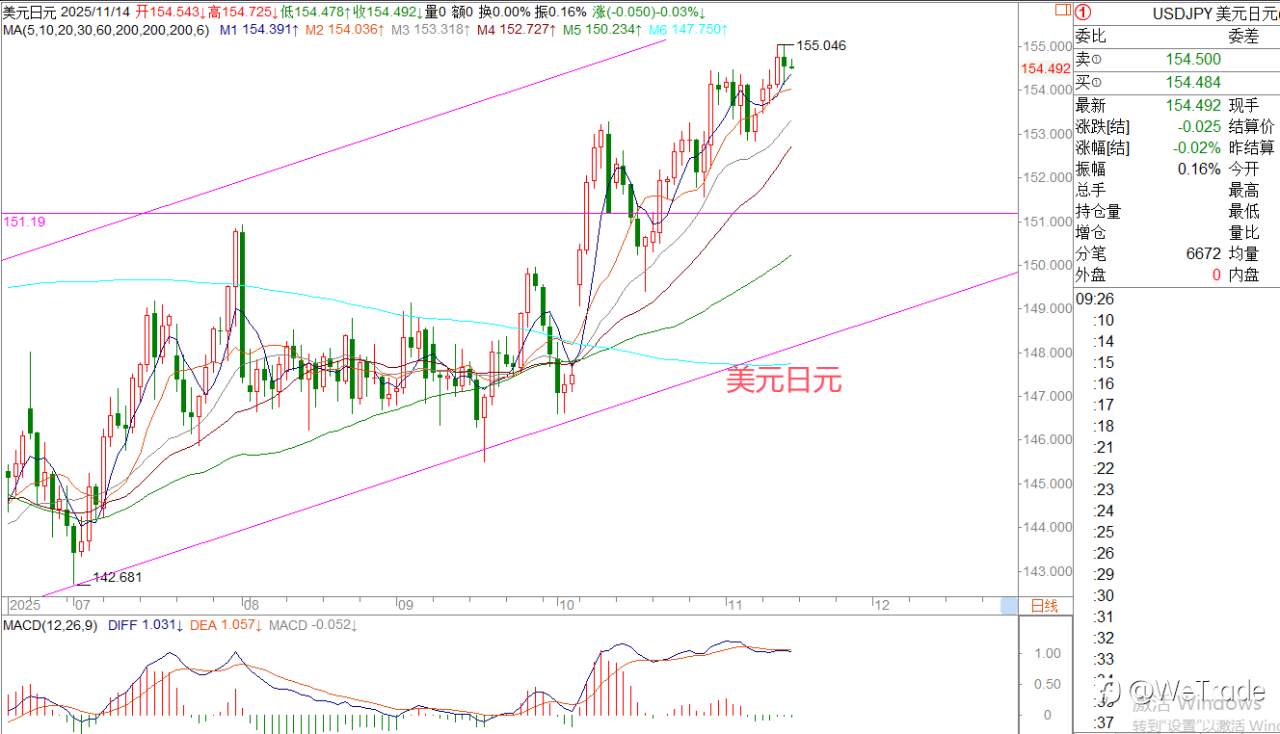Image resolution: width=1280 pixels, height=734 pixels.
Task: Click the red 154.492 current price on axis
Action: pos(1046,68)
